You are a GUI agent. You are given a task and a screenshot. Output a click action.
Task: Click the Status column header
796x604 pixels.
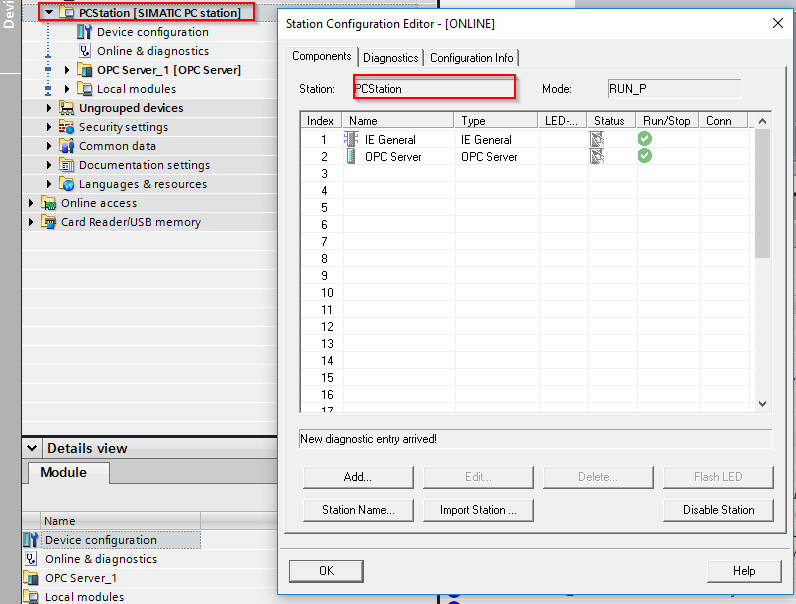tap(611, 121)
